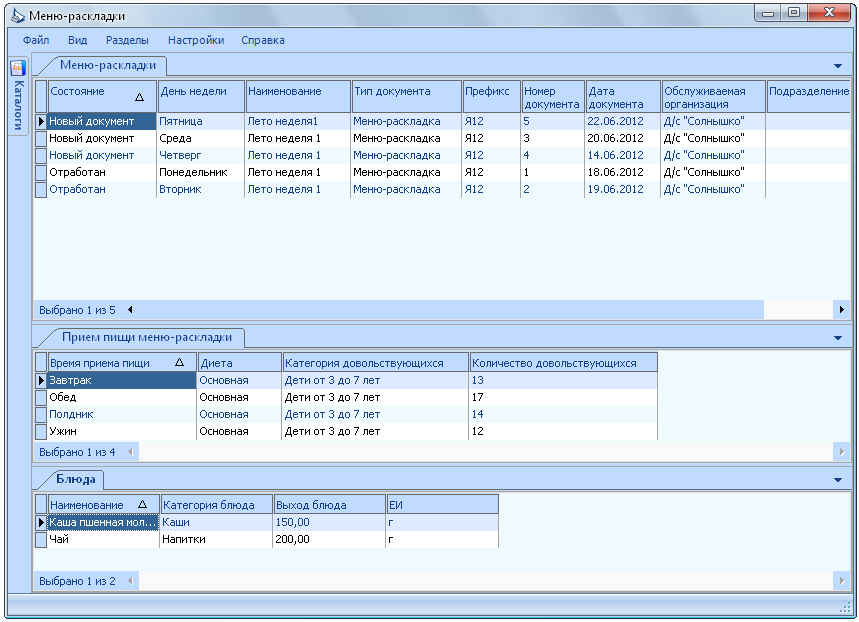The image size is (859, 622).
Task: Open the Файл menu
Action: (x=36, y=40)
